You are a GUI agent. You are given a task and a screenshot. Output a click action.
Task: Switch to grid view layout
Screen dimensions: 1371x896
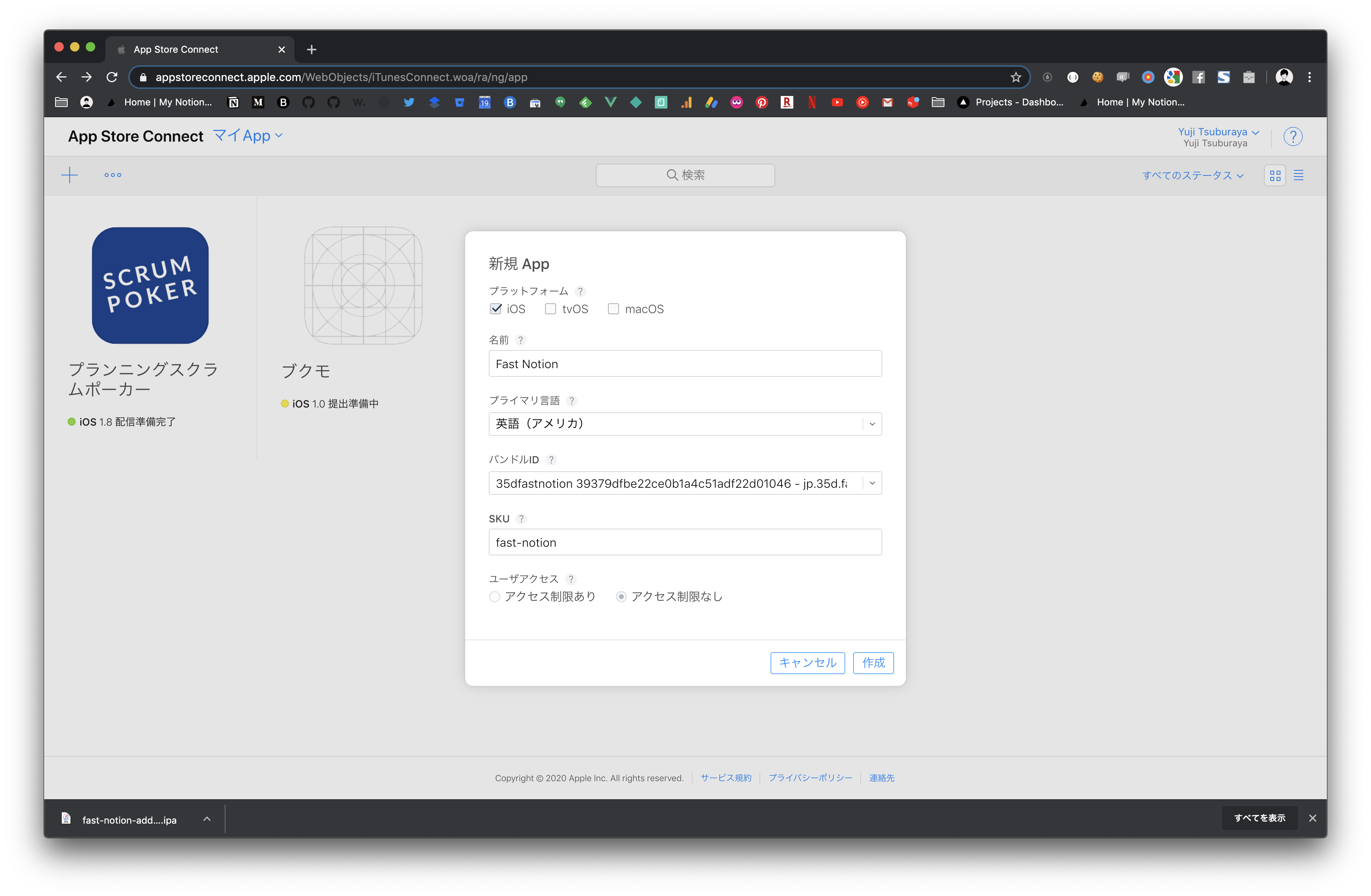point(1275,176)
